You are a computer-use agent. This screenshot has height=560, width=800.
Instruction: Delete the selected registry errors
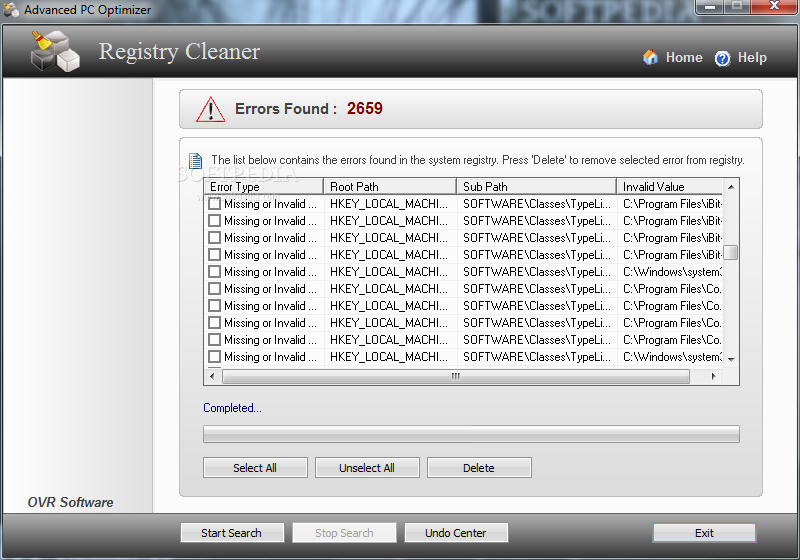479,468
